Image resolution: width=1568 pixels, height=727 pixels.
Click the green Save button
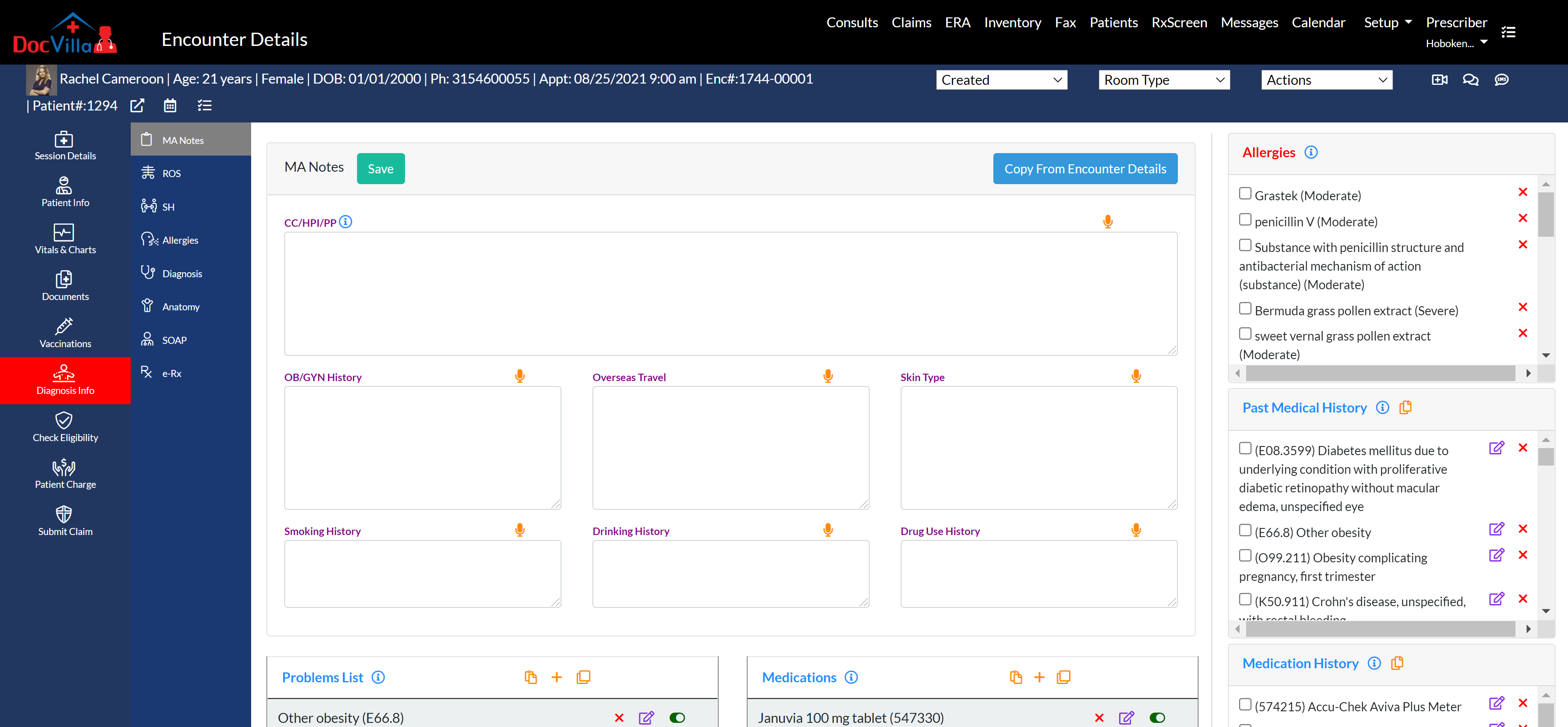click(x=381, y=169)
